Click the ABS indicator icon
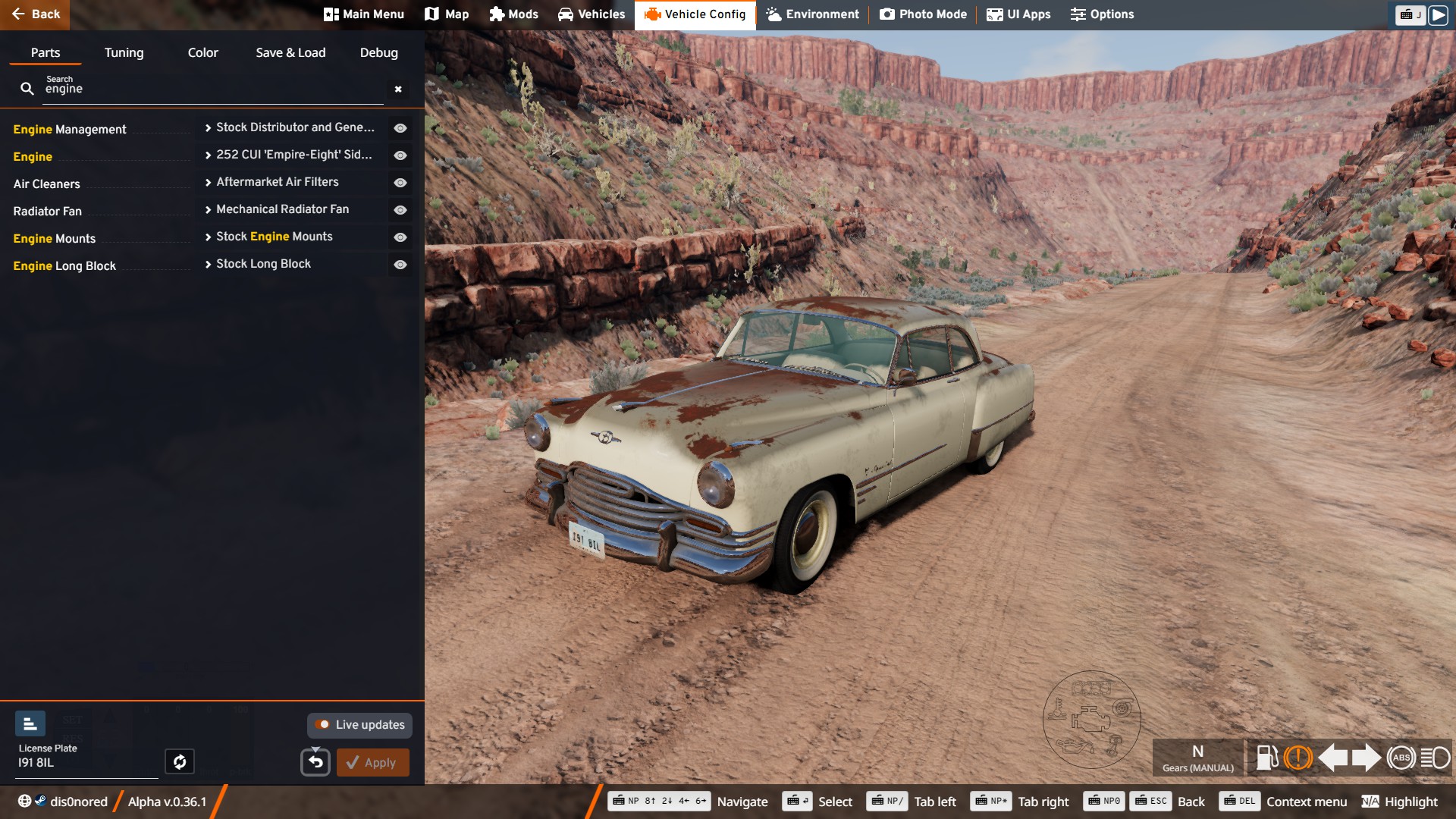Image resolution: width=1456 pixels, height=819 pixels. pos(1401,757)
